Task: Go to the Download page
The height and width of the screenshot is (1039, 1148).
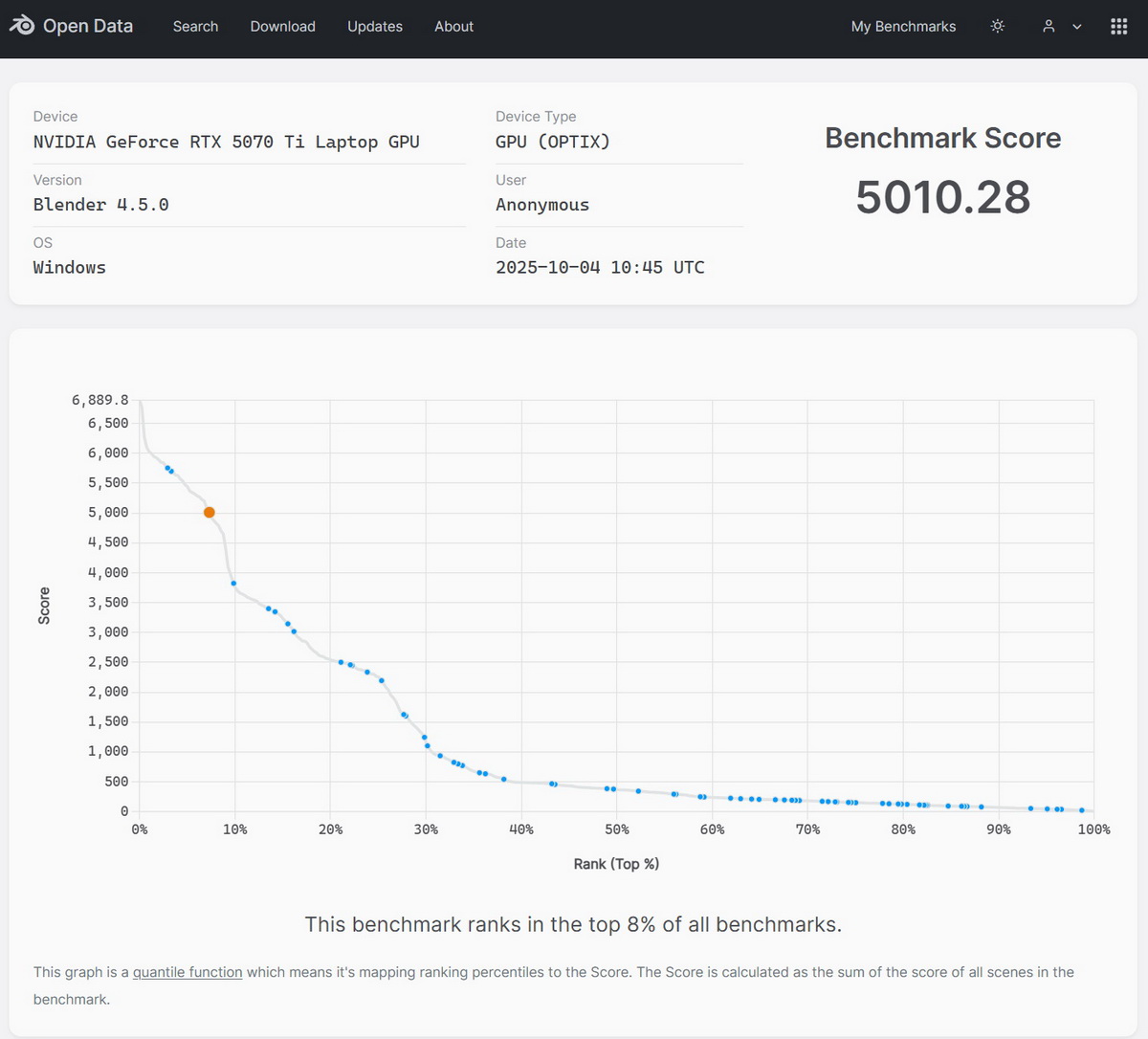Action: point(282,26)
